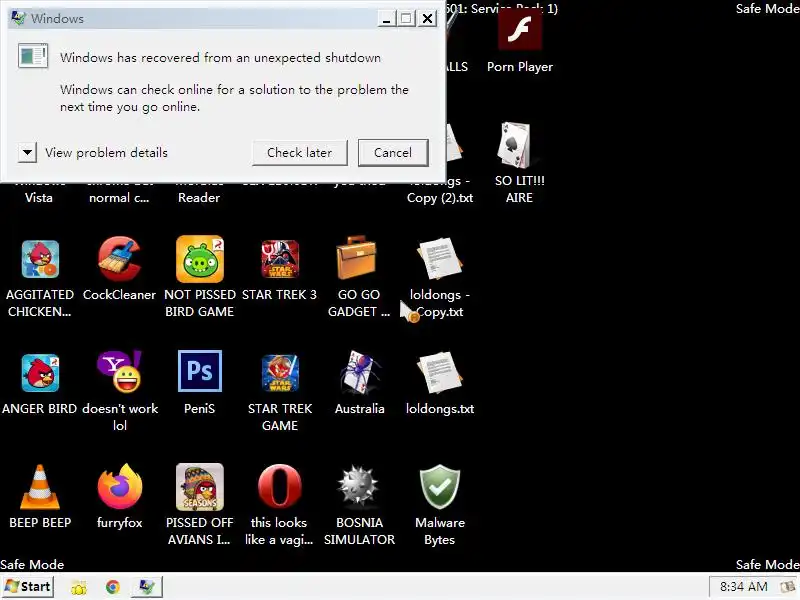Screen dimensions: 800x600
Task: Minimize the Windows recovery dialog
Action: pos(386,19)
